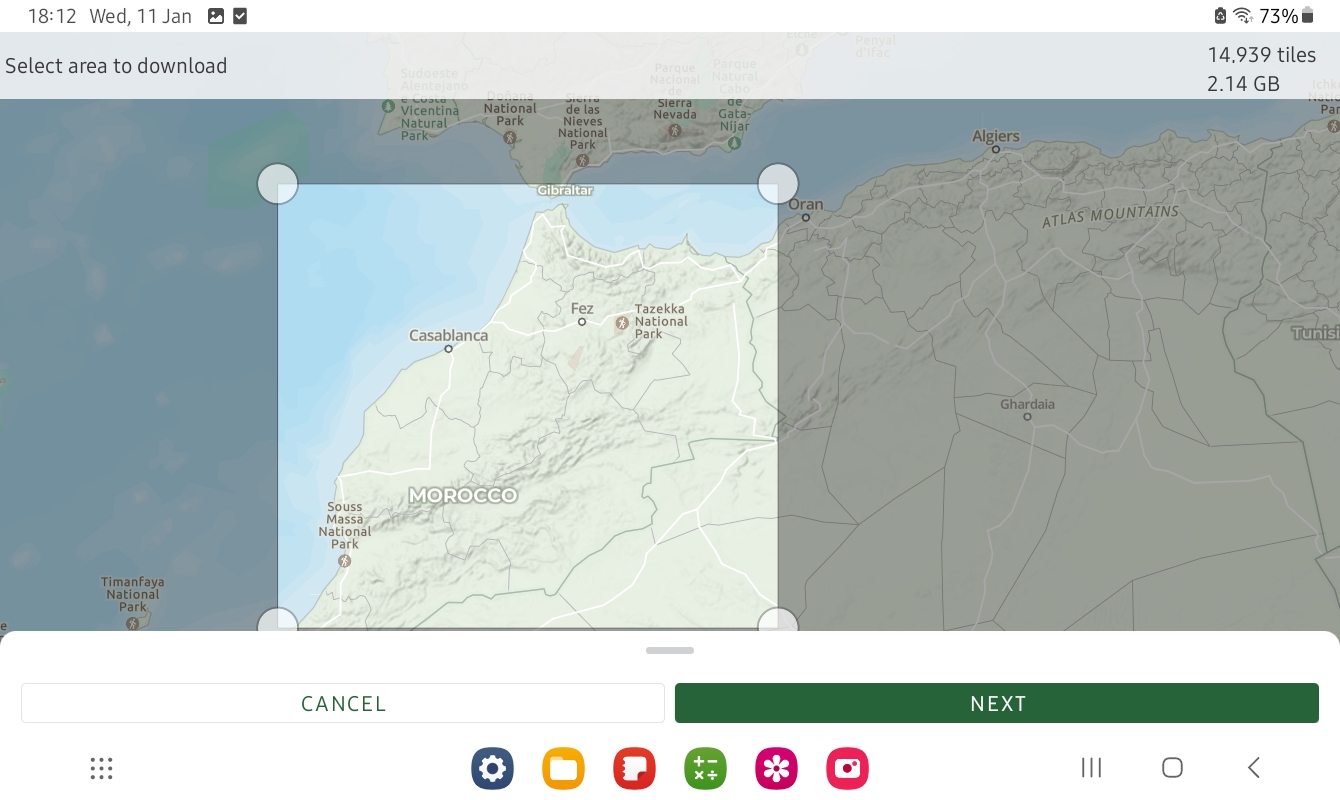Cancel the area download selection
The image size is (1340, 800).
click(x=343, y=703)
